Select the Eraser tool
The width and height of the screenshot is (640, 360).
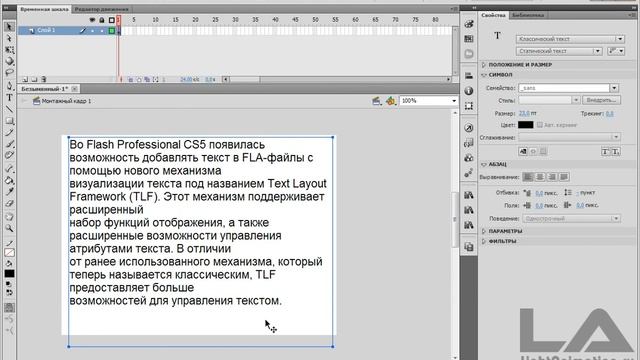click(x=9, y=203)
